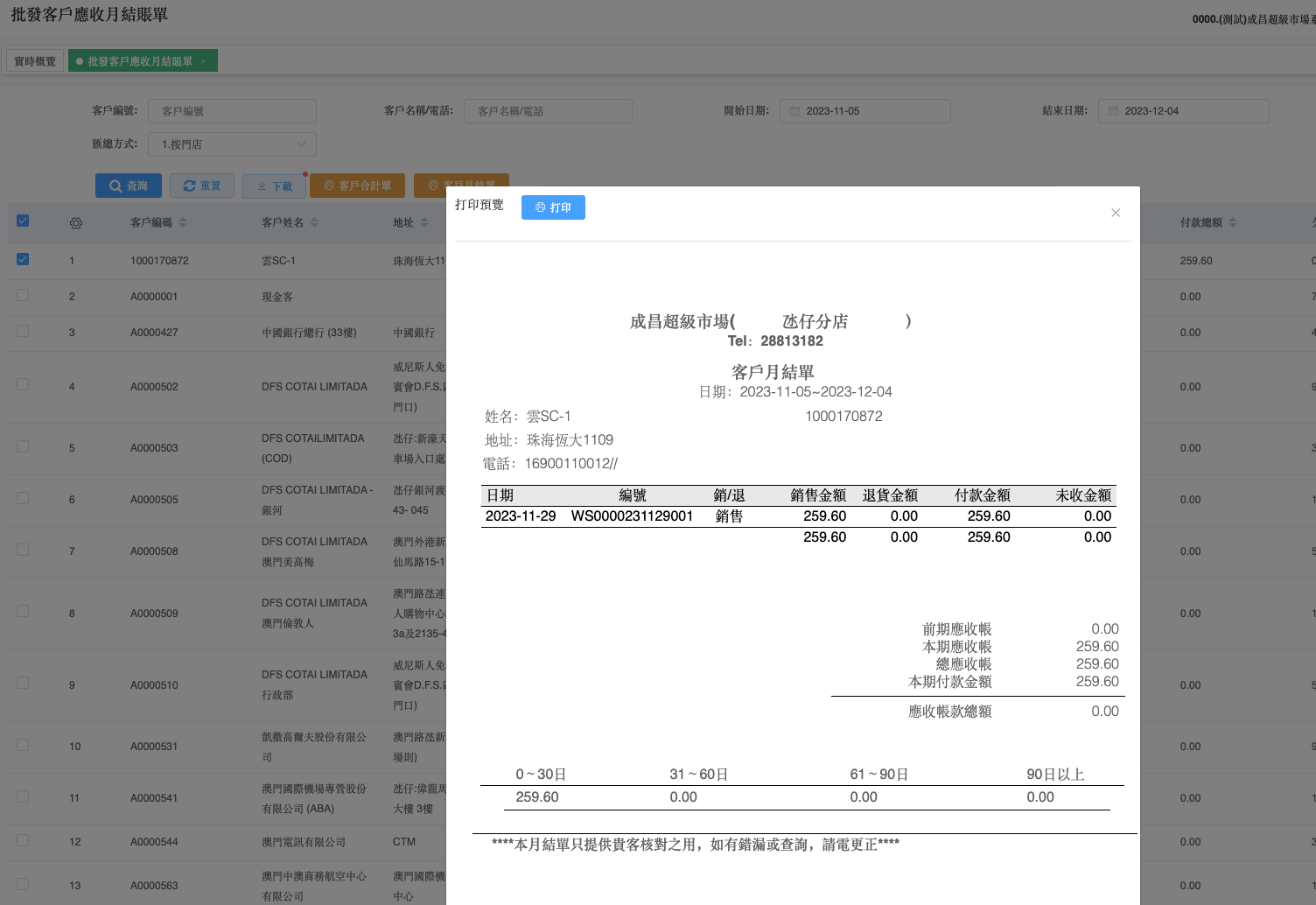Viewport: 1316px width, 905px height.
Task: Click the calendar icon in 結束日期
Action: (1113, 111)
